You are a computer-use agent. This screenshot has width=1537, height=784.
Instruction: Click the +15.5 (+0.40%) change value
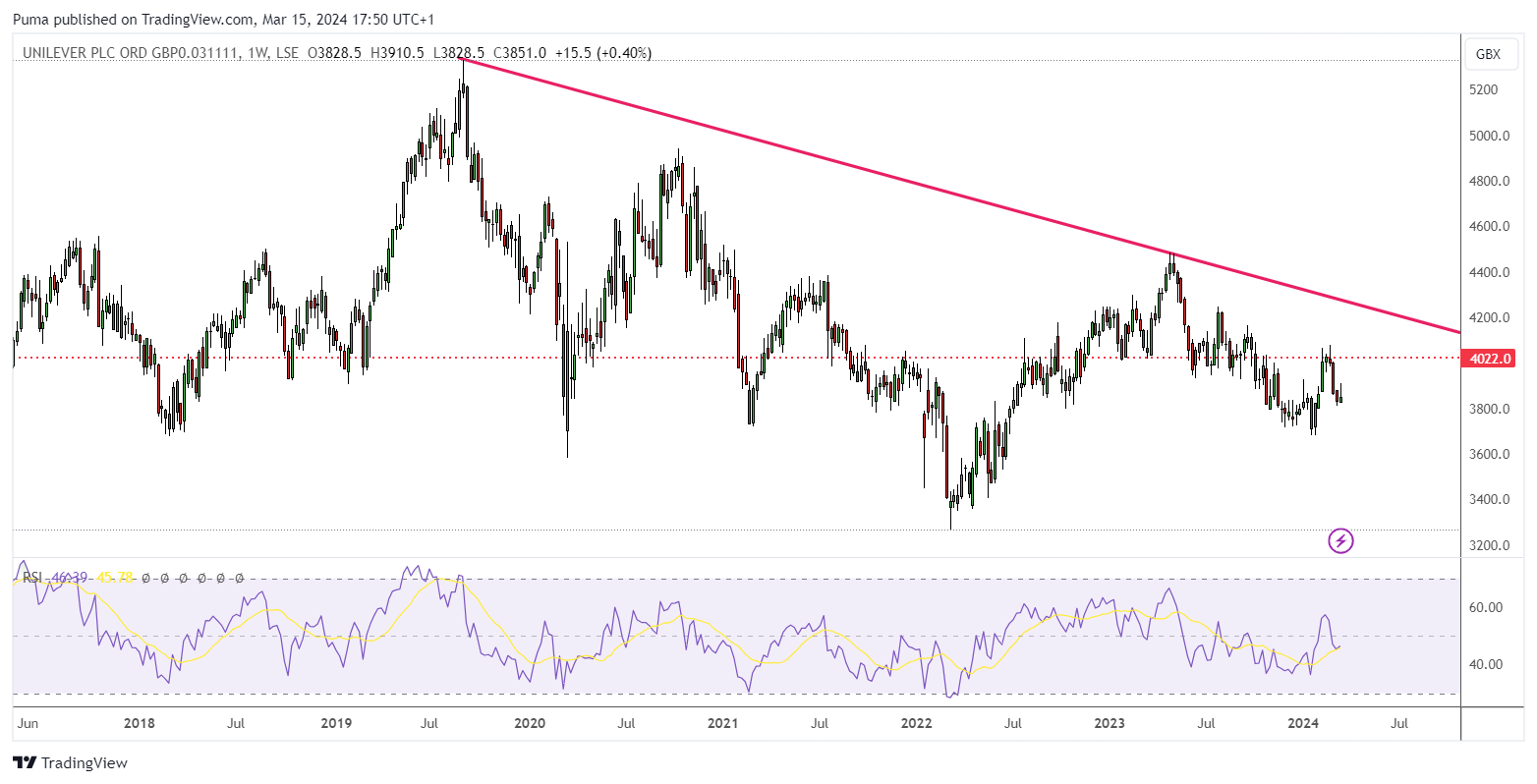[x=602, y=53]
